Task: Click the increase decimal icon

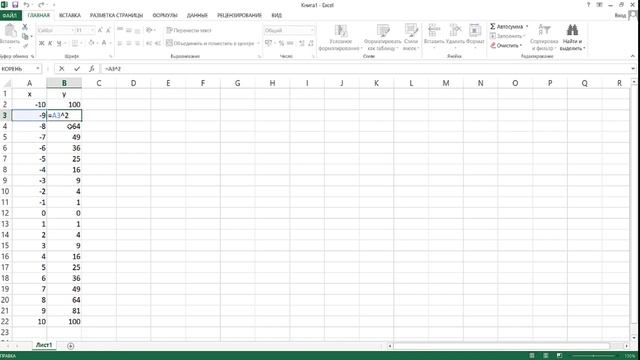Action: pos(302,43)
